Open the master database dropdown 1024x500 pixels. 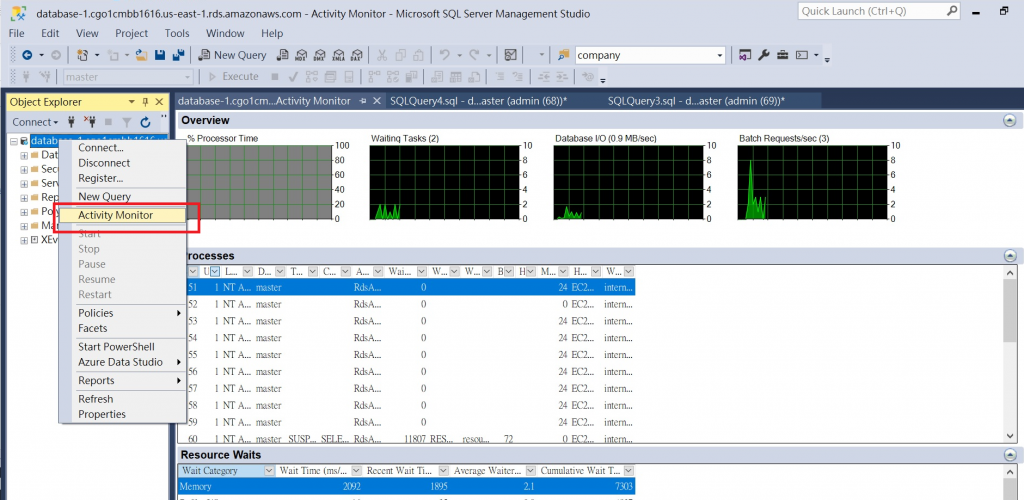coord(187,77)
